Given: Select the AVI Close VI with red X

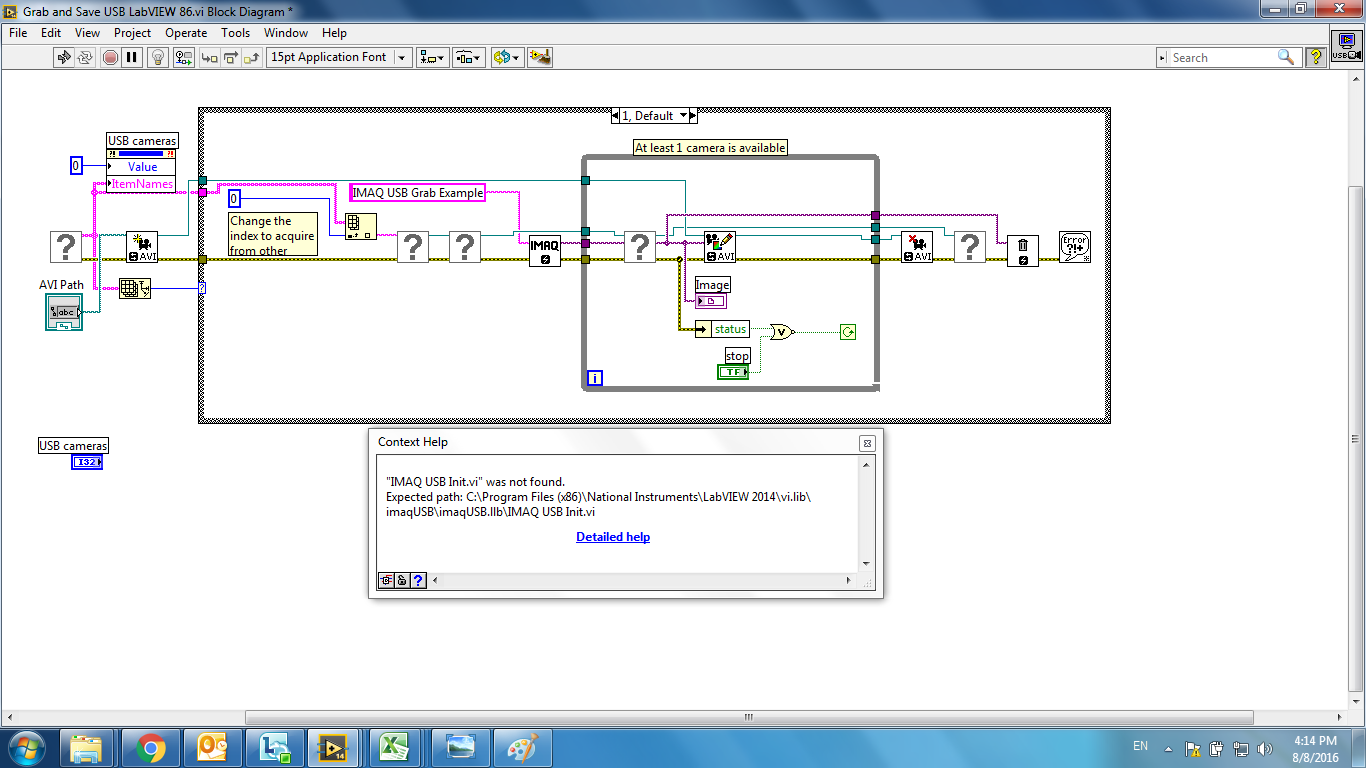Looking at the screenshot, I should coord(917,247).
